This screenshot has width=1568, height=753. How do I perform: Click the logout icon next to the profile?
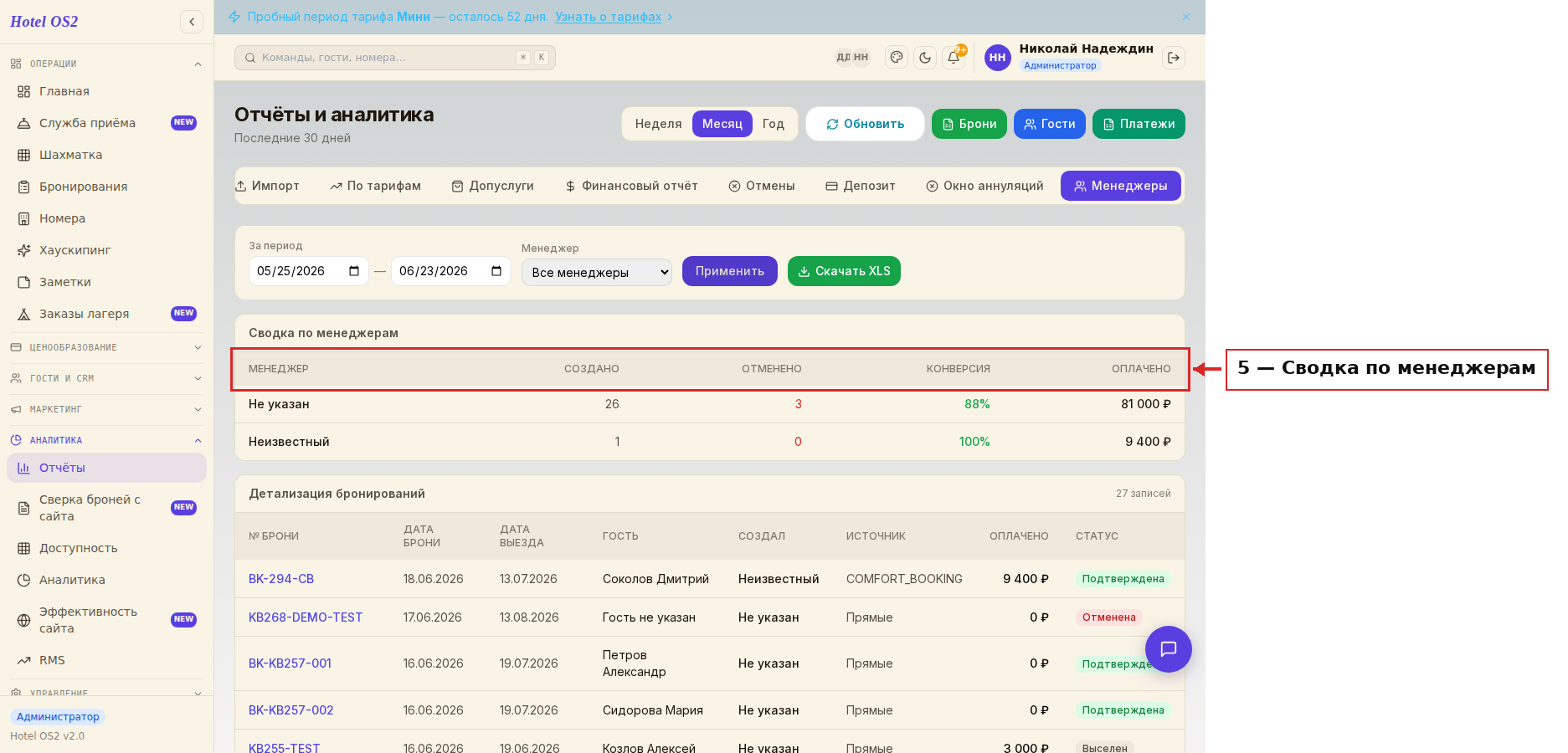pyautogui.click(x=1174, y=58)
